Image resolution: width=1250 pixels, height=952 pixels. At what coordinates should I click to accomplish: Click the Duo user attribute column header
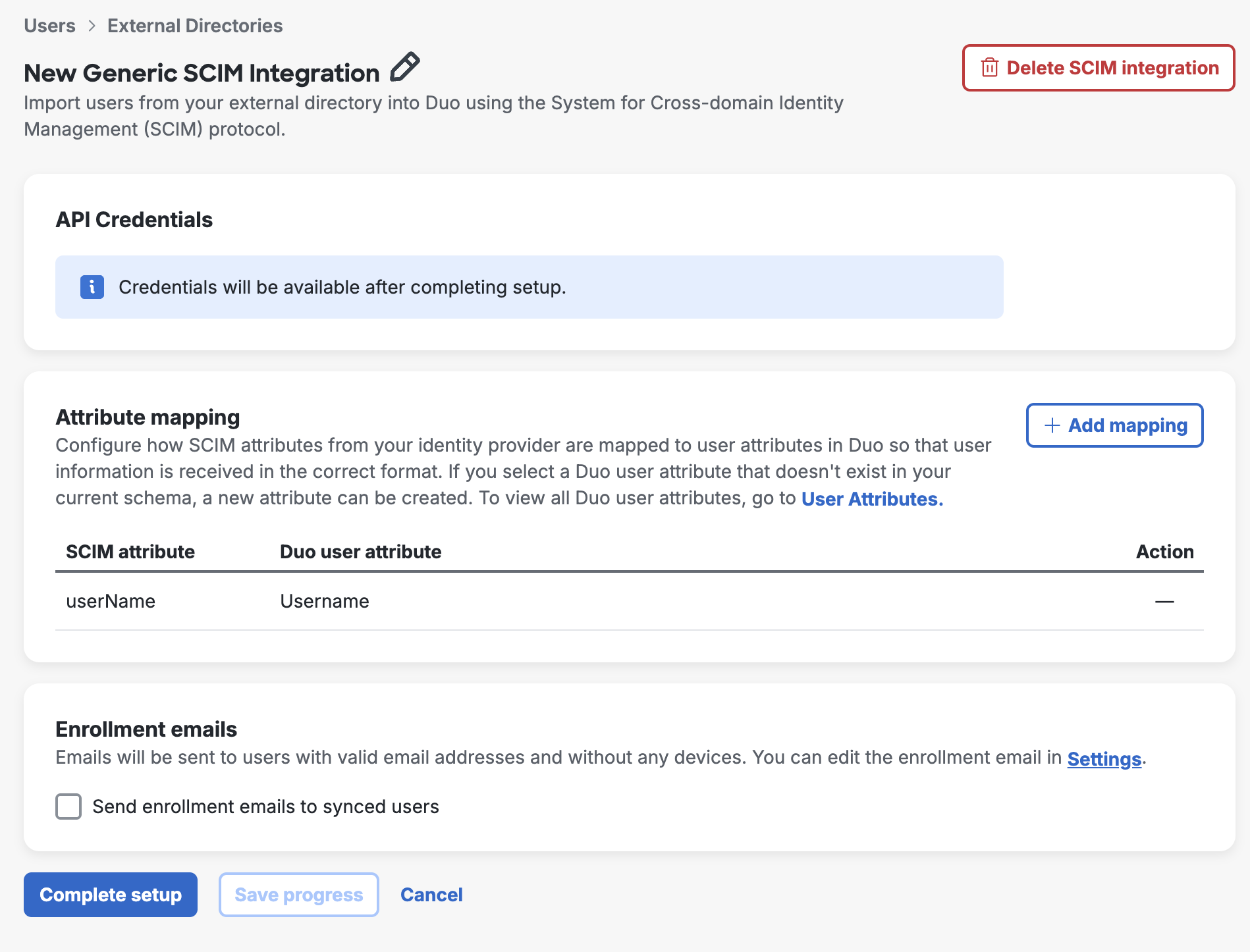[x=360, y=552]
